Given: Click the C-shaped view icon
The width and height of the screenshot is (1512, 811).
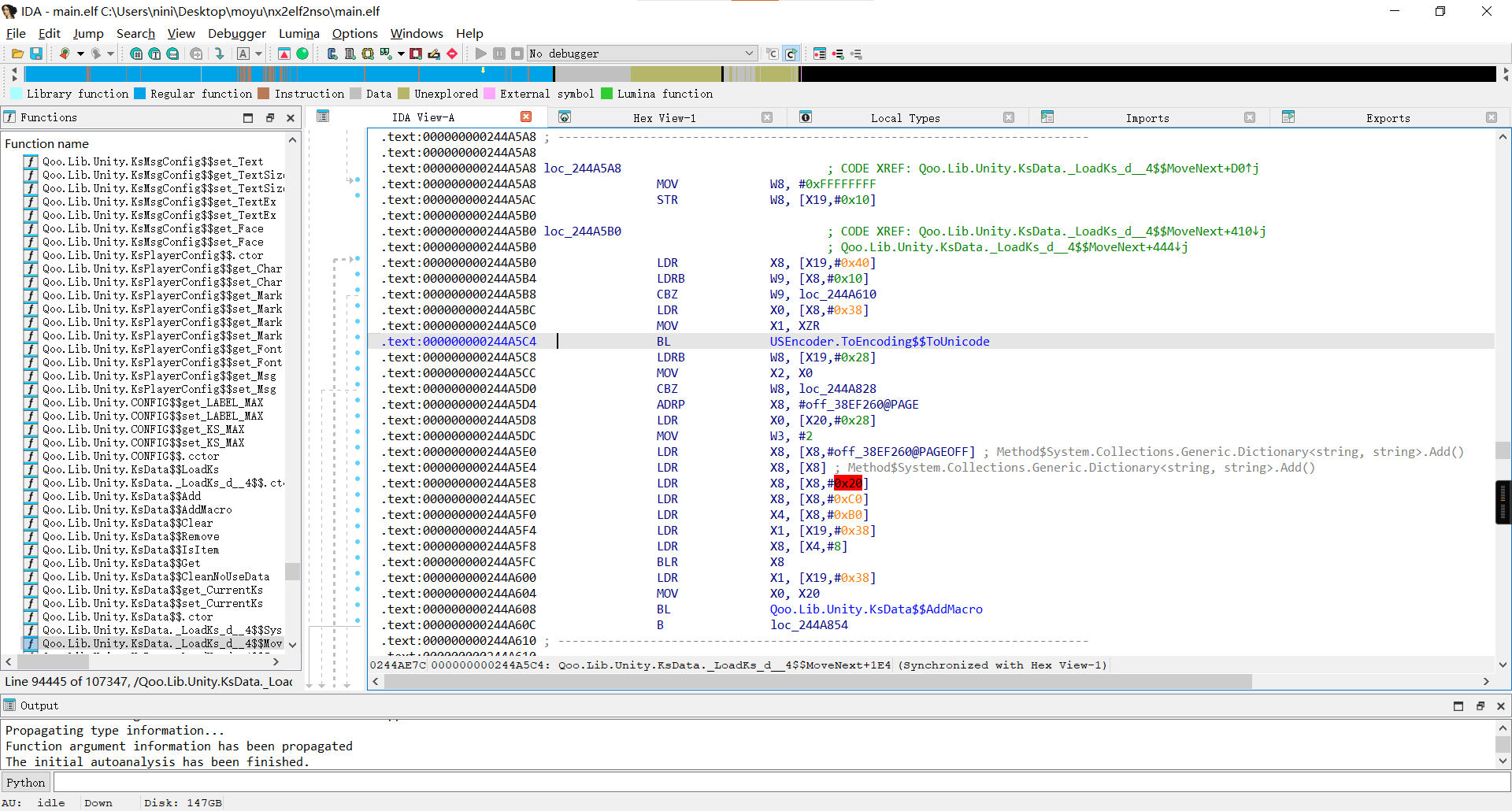Looking at the screenshot, I should coord(332,54).
